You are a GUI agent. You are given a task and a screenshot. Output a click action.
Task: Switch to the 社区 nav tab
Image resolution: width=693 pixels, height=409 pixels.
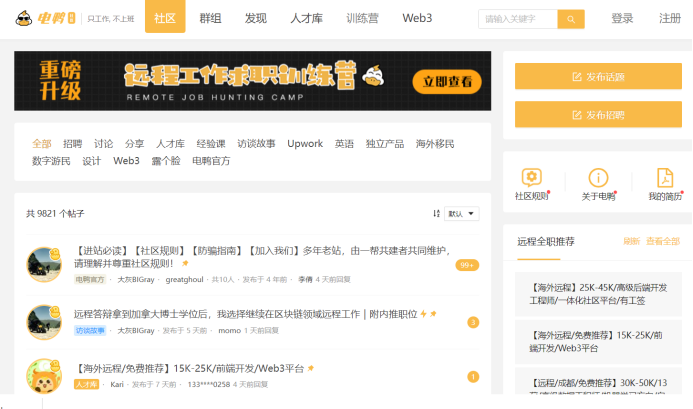[165, 17]
